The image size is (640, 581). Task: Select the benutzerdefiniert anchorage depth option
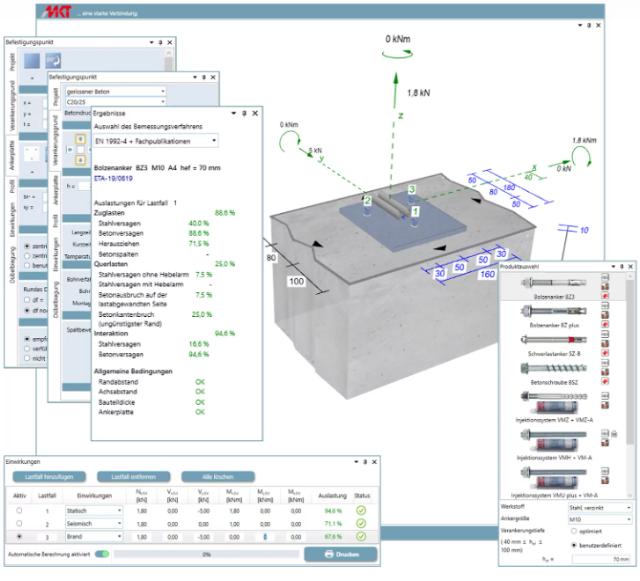(x=576, y=546)
